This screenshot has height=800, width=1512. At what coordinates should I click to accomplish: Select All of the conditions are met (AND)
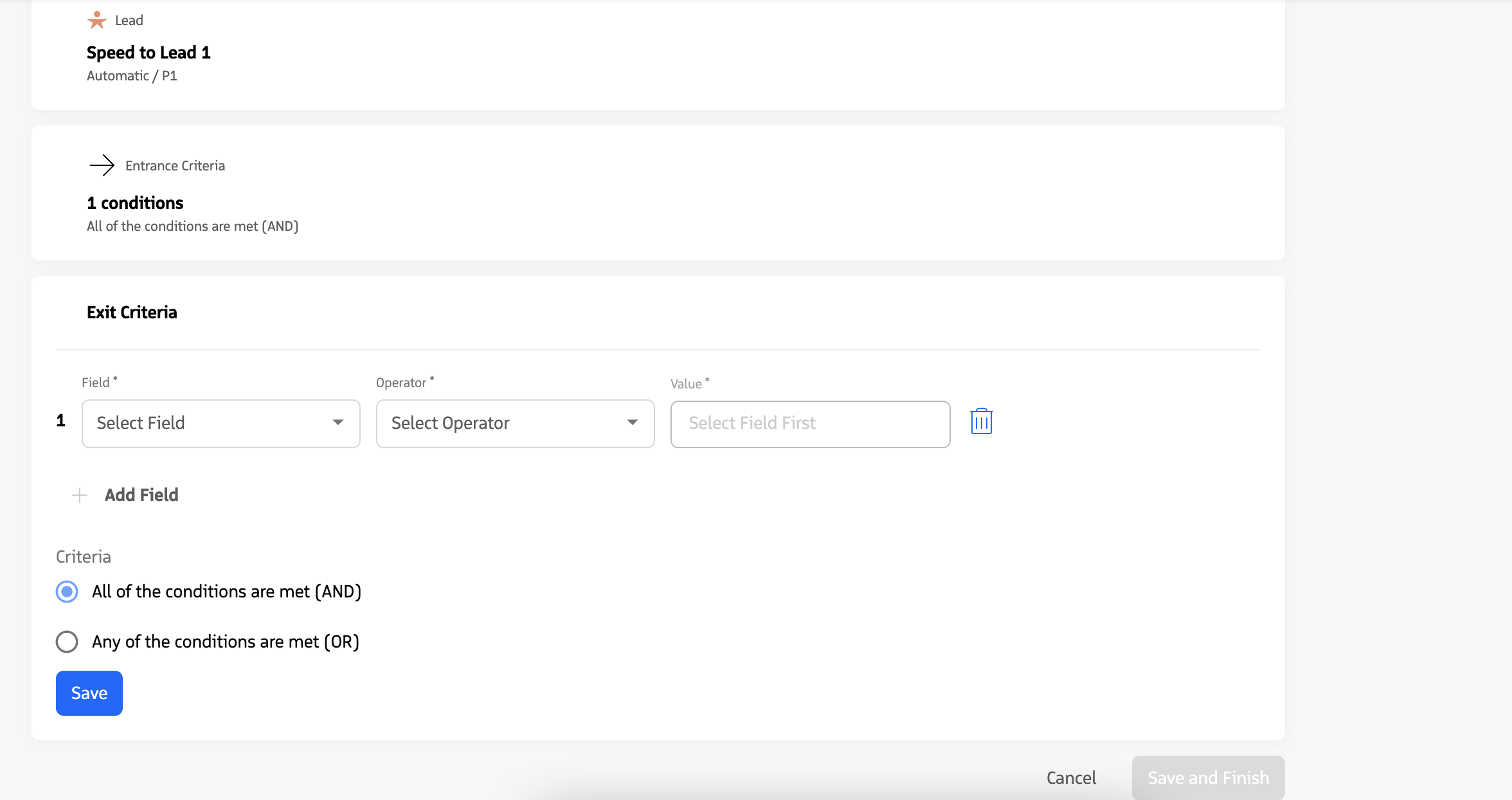point(67,592)
